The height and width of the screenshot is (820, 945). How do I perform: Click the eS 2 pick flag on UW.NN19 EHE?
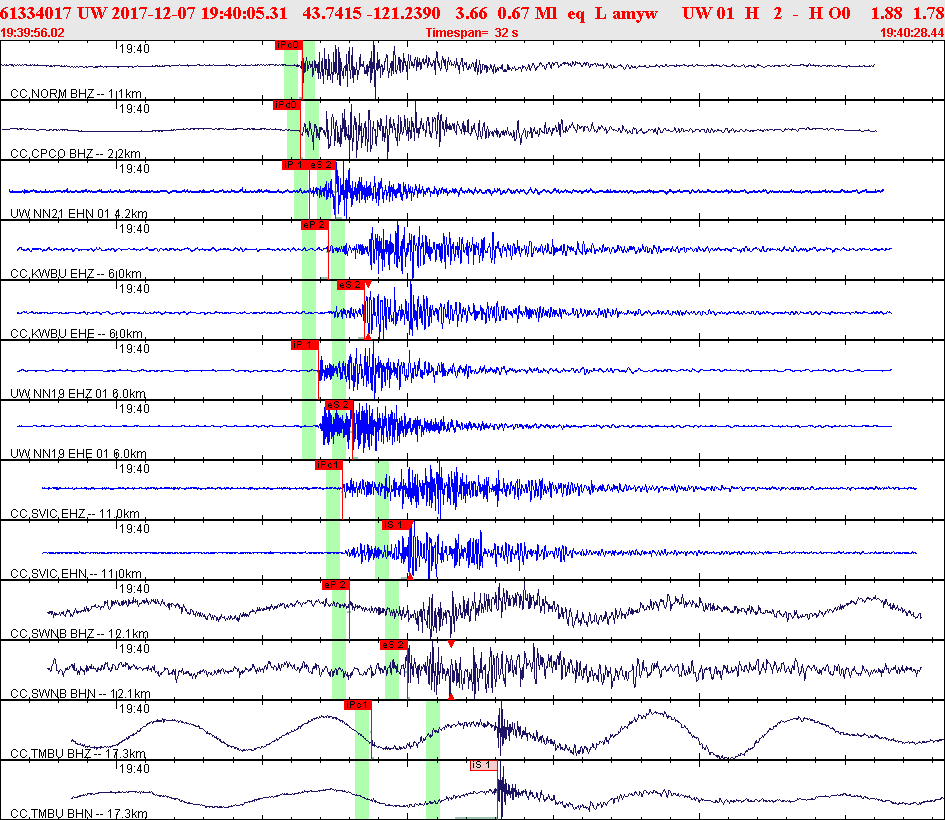pyautogui.click(x=338, y=405)
